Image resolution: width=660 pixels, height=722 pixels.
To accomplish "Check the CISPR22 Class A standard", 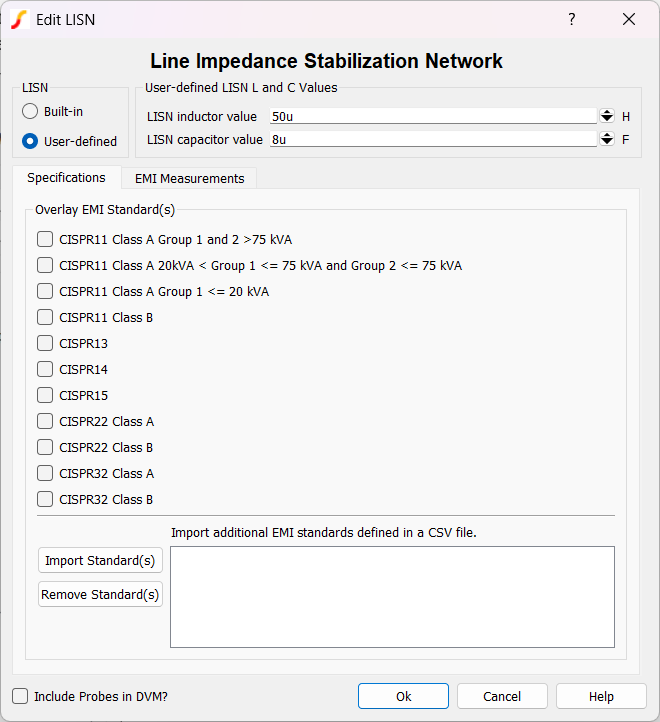I will 45,421.
